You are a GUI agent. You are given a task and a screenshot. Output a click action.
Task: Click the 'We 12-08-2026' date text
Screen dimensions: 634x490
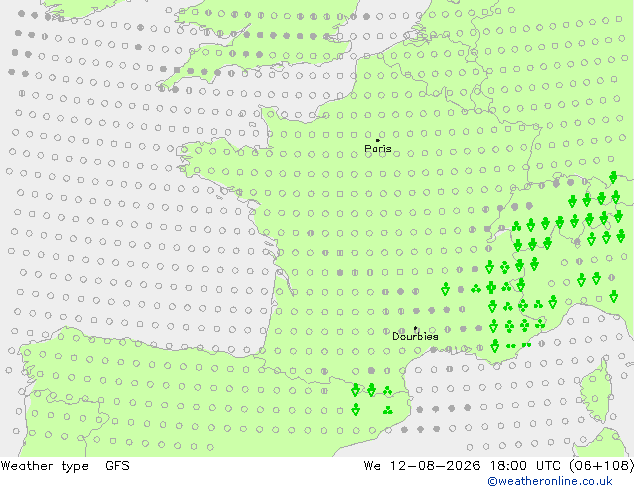(x=422, y=466)
